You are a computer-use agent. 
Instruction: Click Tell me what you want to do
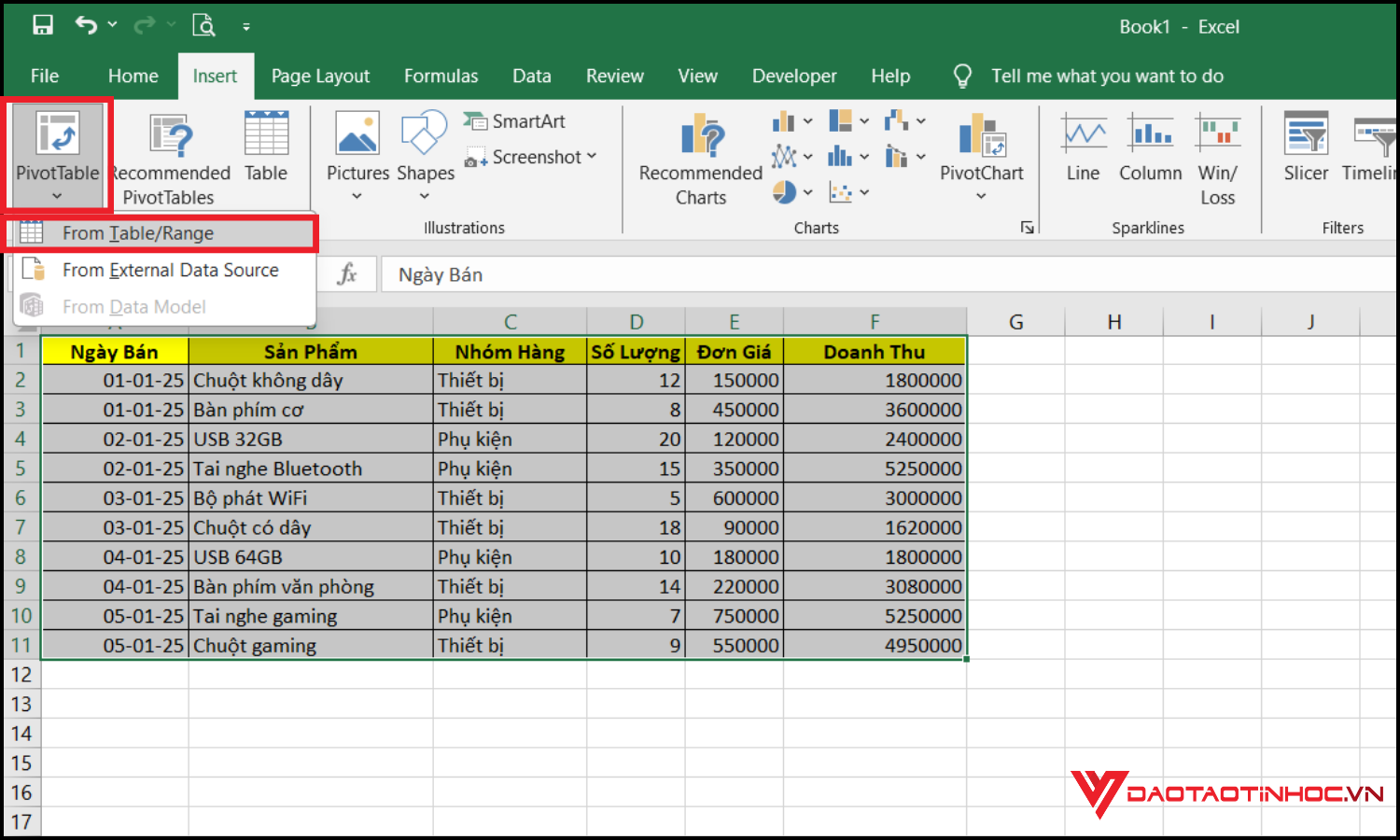[x=1107, y=76]
